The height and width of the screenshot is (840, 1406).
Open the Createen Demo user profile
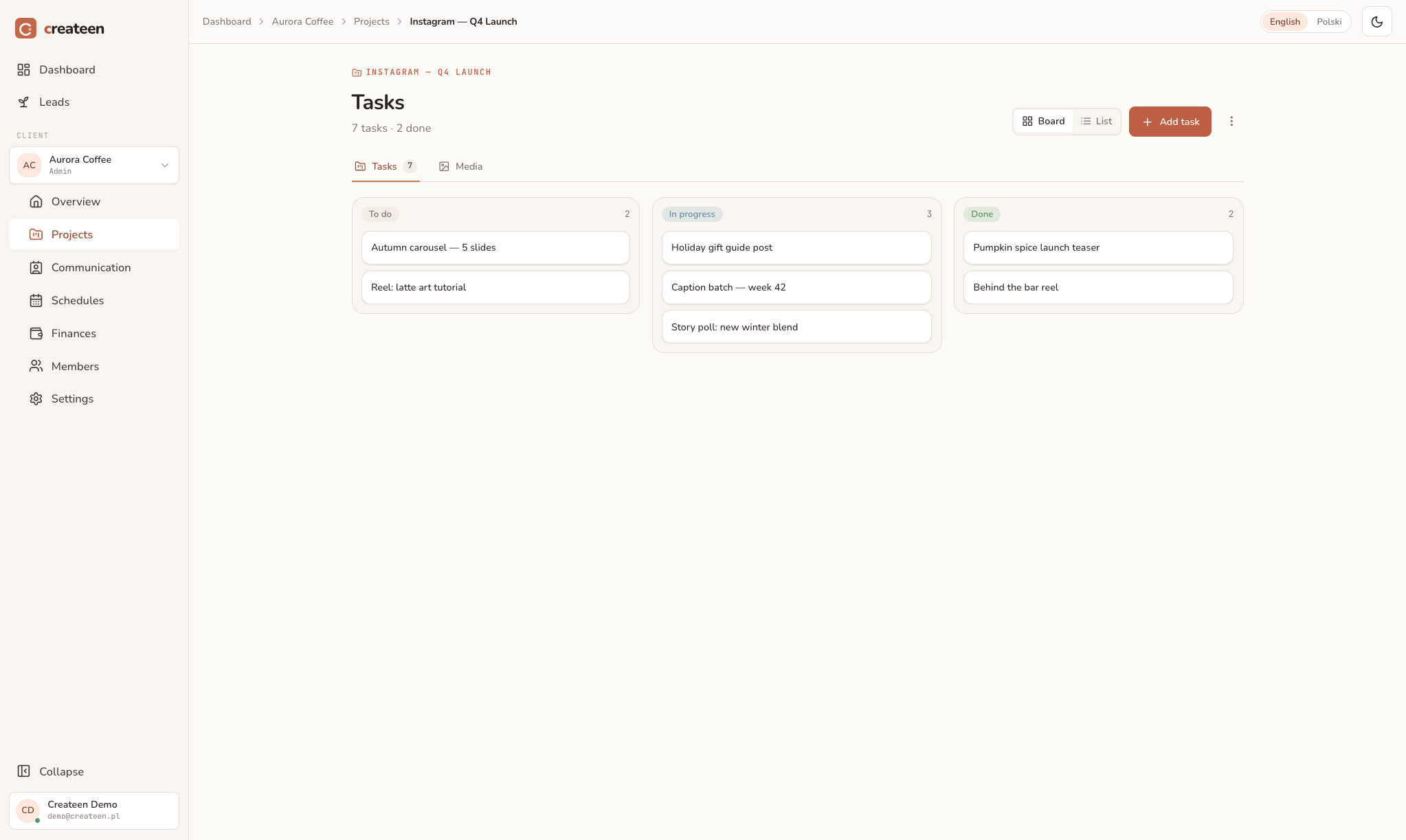94,810
